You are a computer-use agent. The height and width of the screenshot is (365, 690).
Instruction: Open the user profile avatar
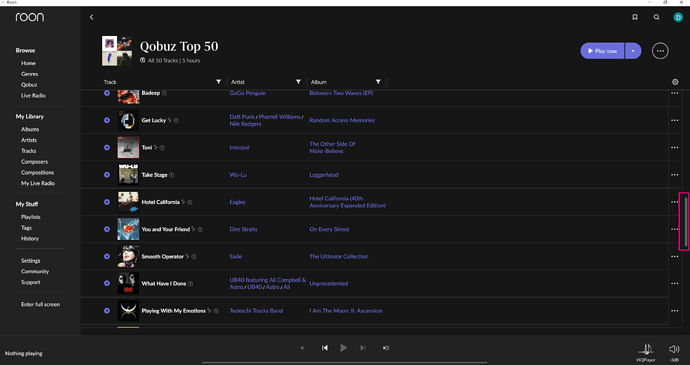[678, 17]
